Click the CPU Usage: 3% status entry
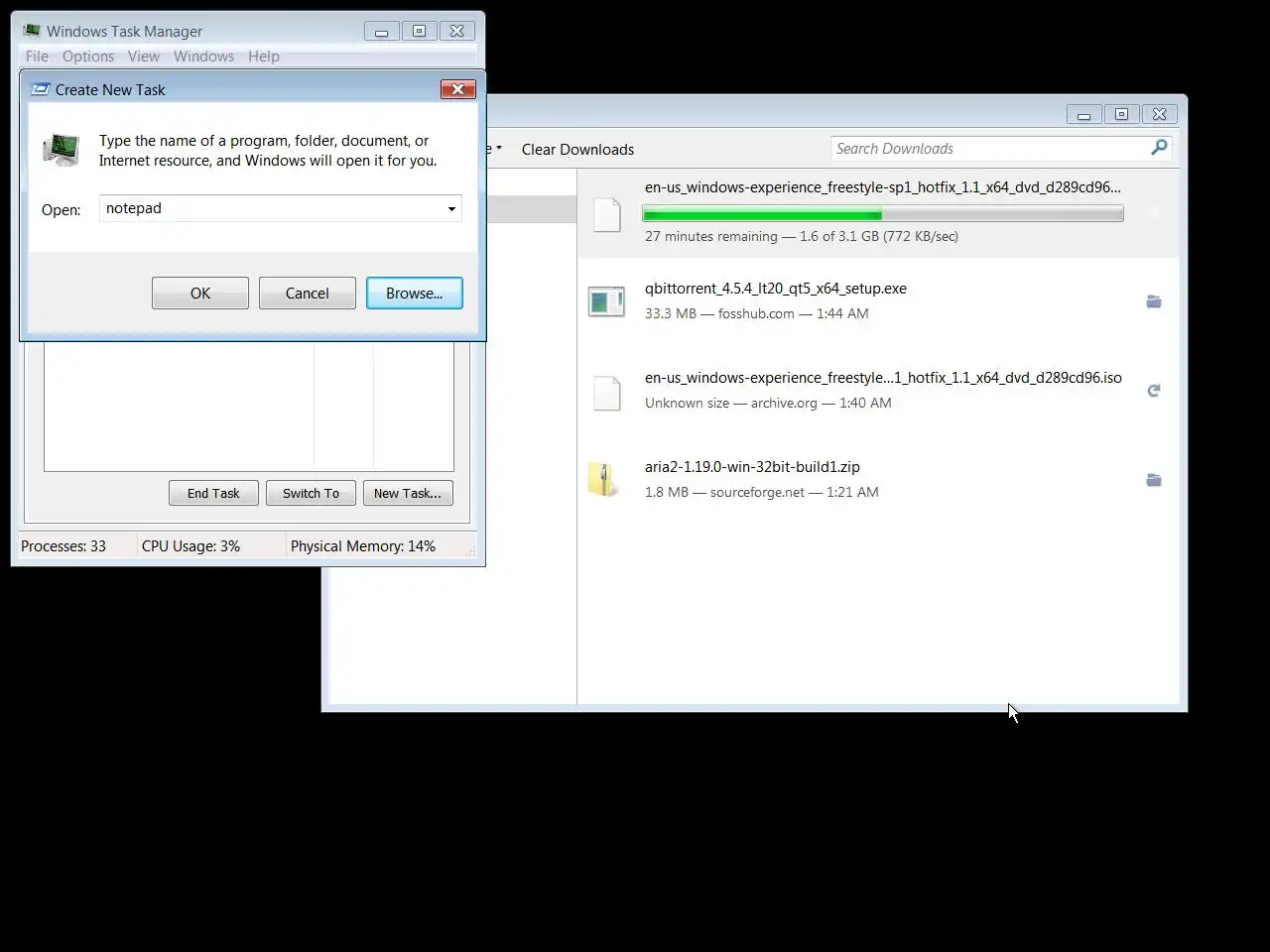1270x952 pixels. [190, 546]
